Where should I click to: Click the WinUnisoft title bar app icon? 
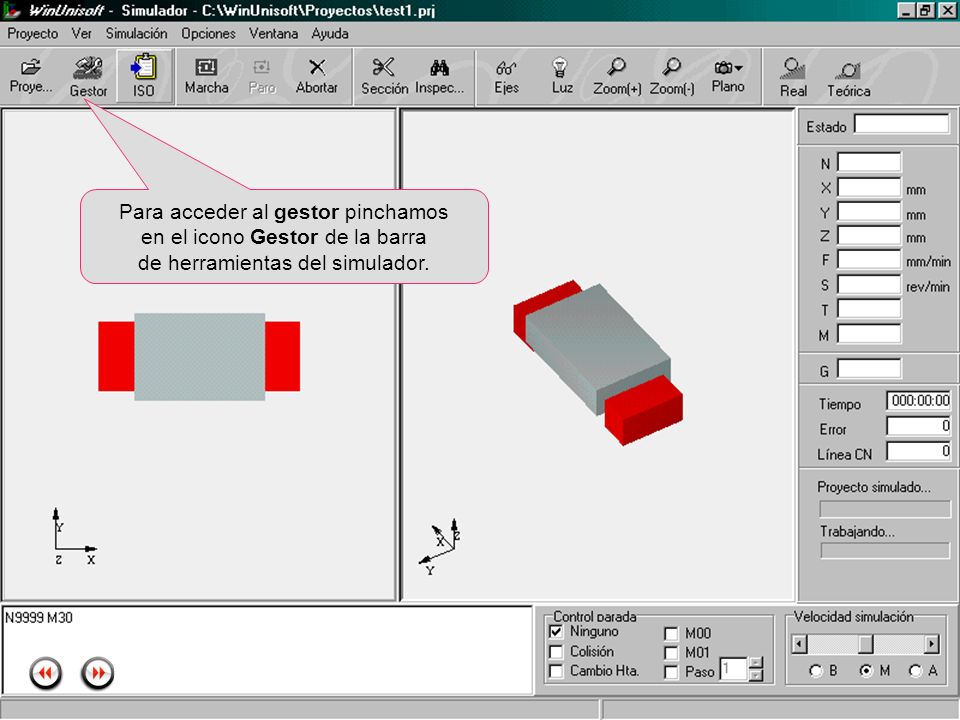pyautogui.click(x=11, y=10)
